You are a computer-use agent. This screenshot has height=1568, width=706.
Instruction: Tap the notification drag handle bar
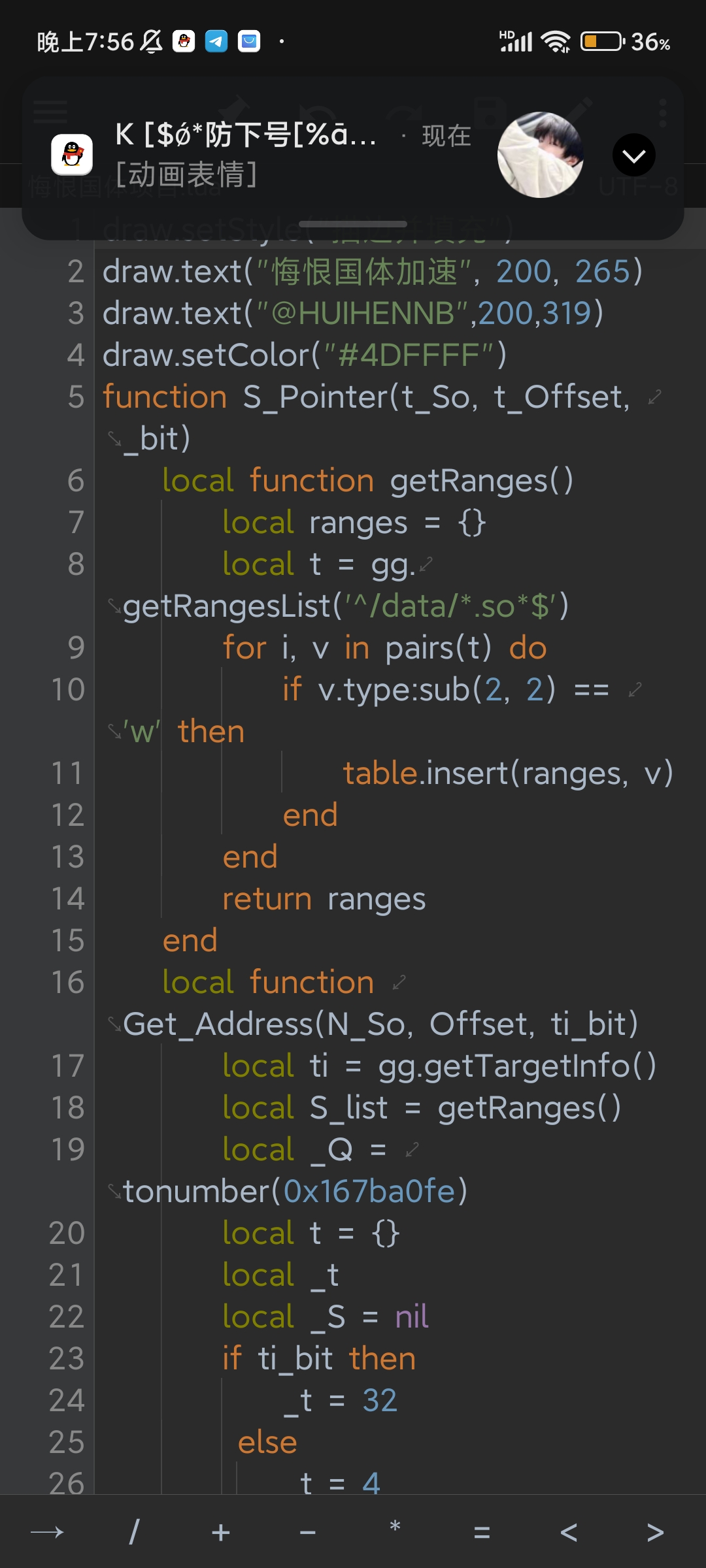coord(353,224)
